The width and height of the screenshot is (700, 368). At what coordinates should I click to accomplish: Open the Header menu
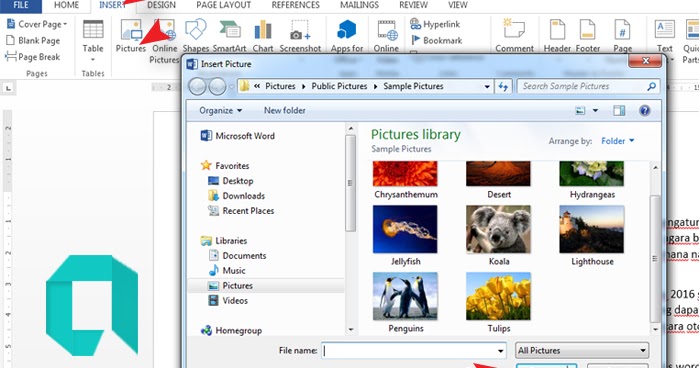coord(557,36)
